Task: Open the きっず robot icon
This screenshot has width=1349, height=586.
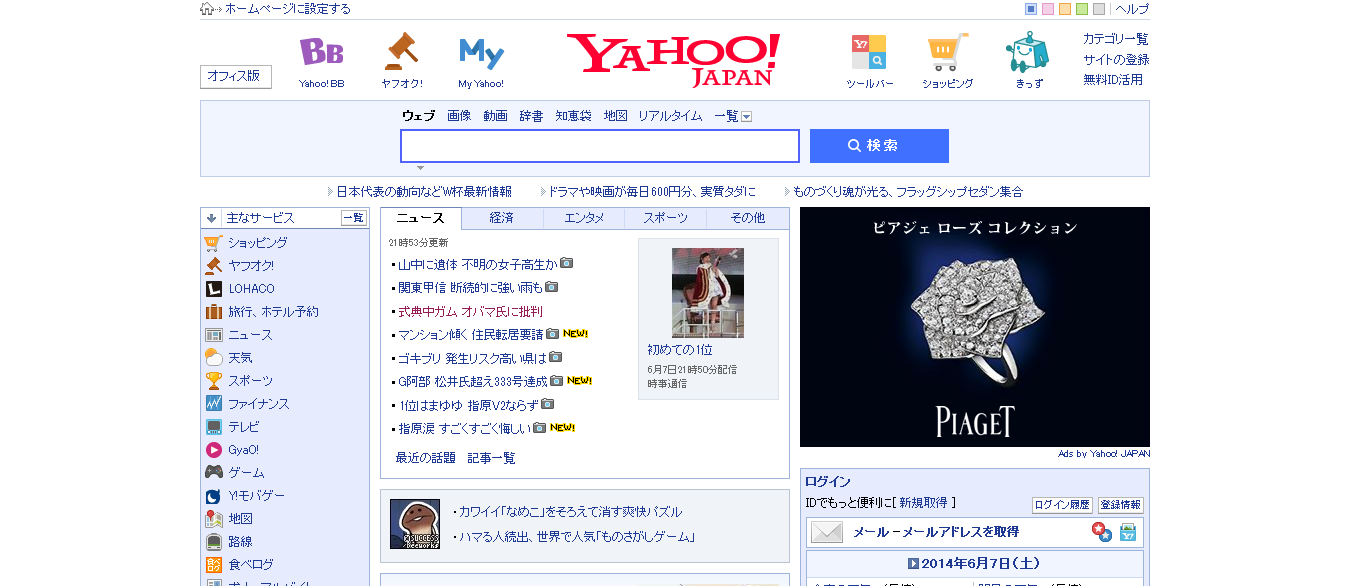Action: click(x=1028, y=52)
